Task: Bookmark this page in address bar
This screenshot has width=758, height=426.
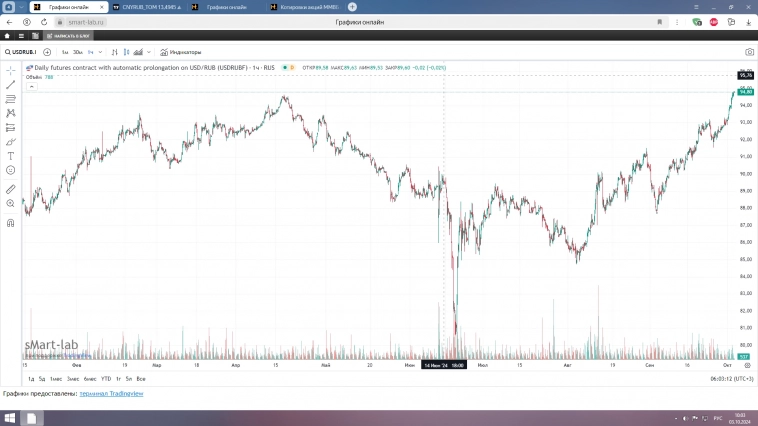Action: (x=659, y=22)
